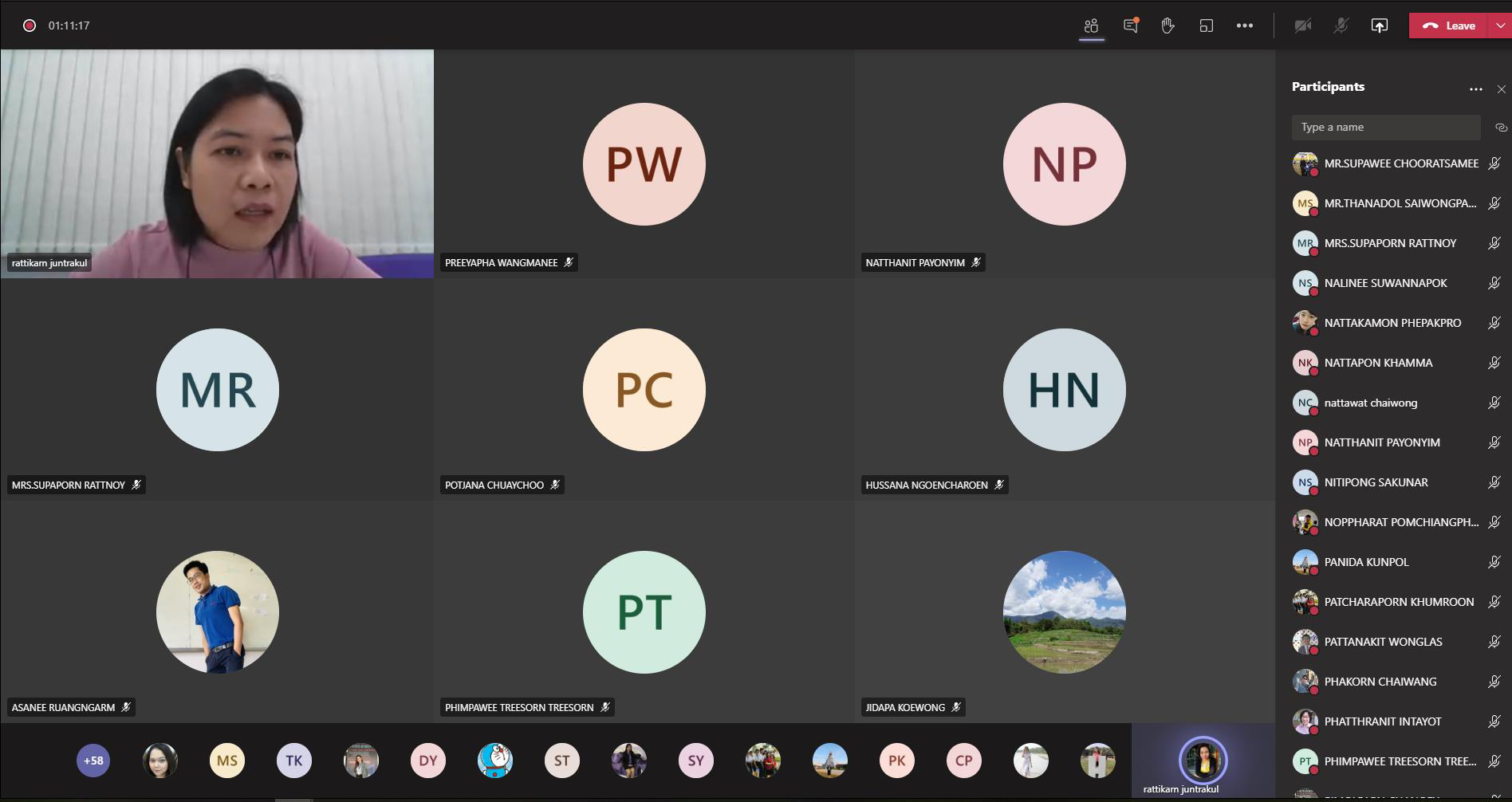1512x802 pixels.
Task: Click the ST avatar in bottom strip
Action: coord(562,761)
